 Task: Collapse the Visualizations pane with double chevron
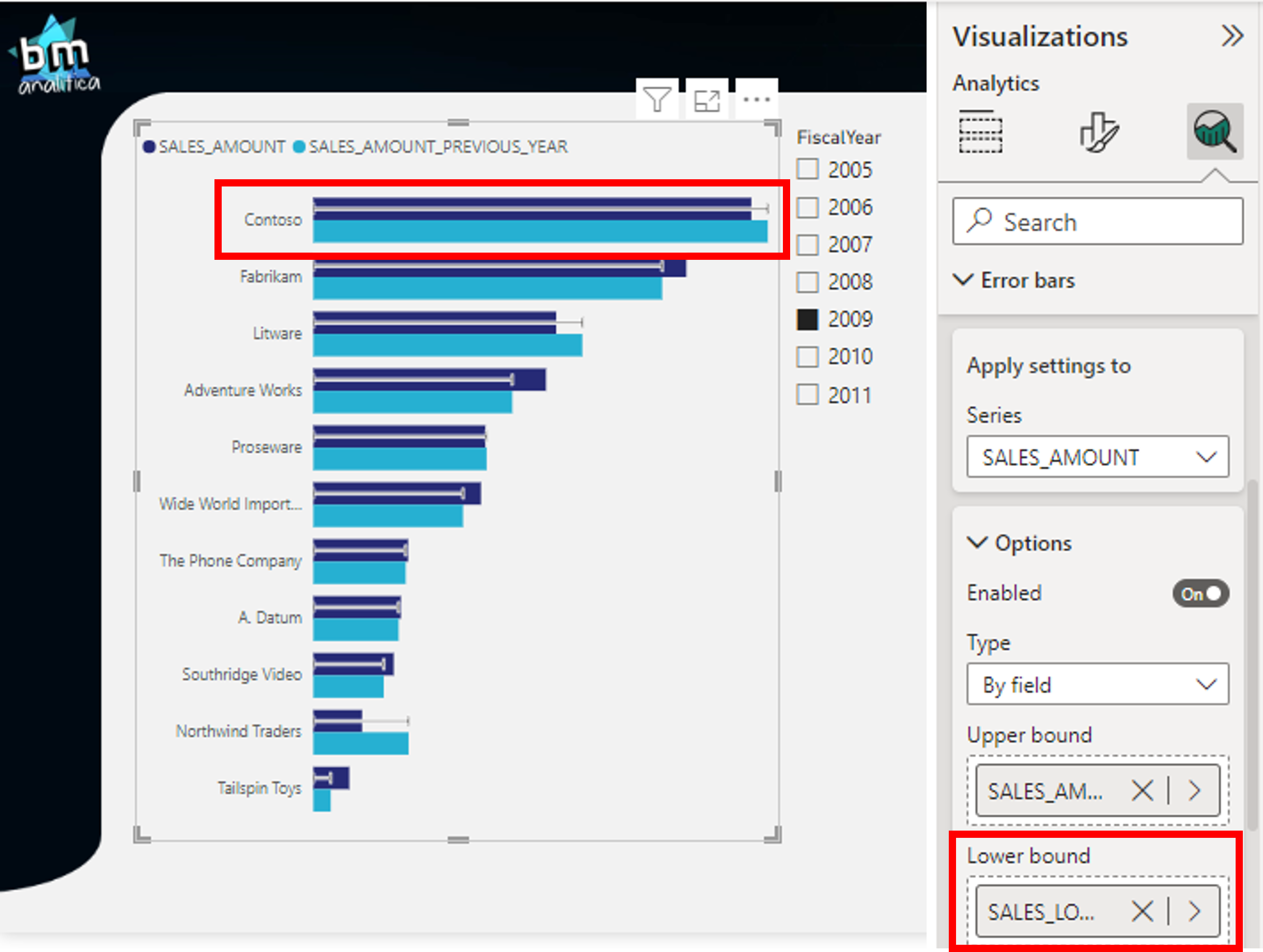click(x=1232, y=36)
